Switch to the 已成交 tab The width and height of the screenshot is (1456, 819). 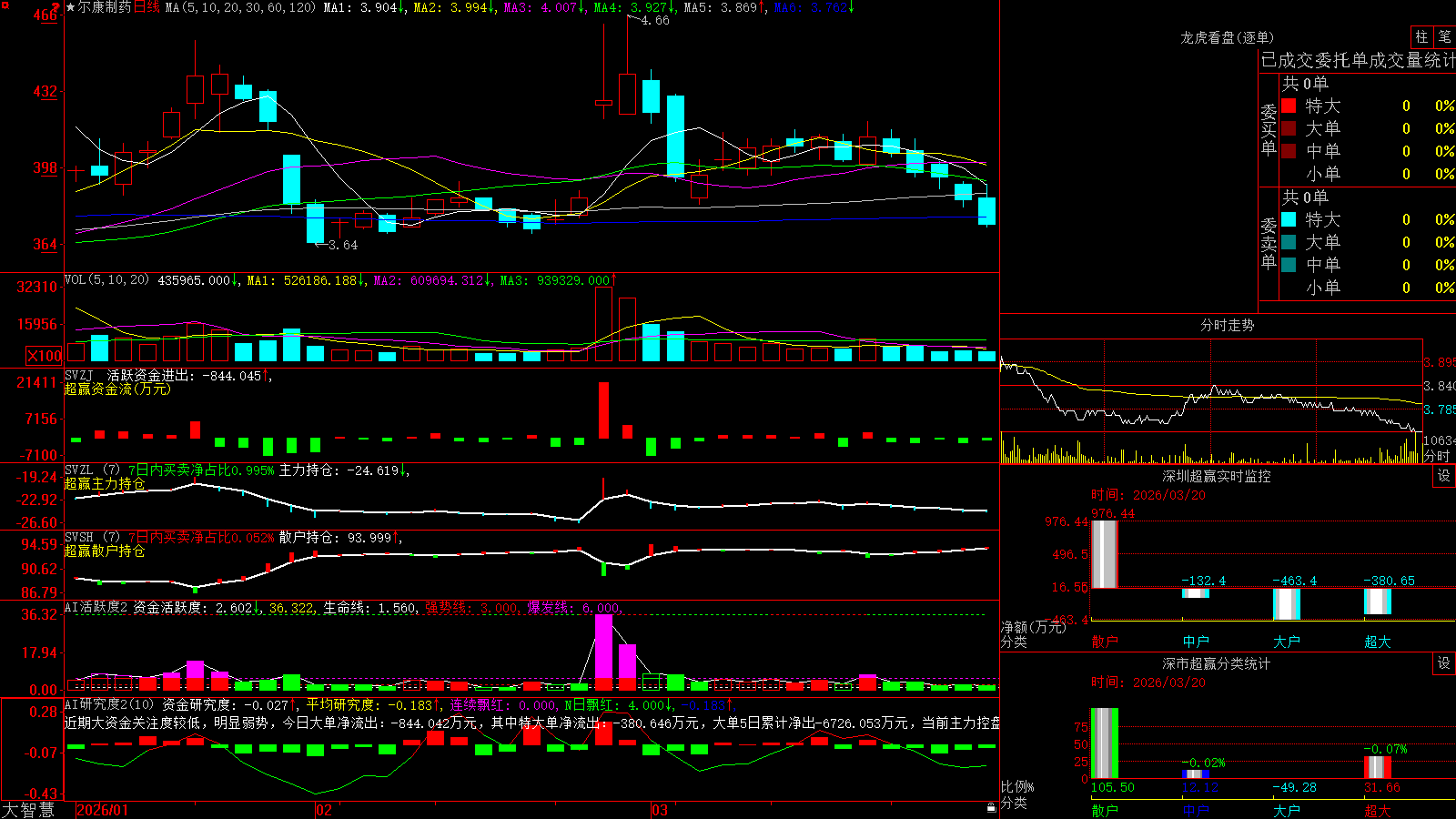pyautogui.click(x=1288, y=61)
